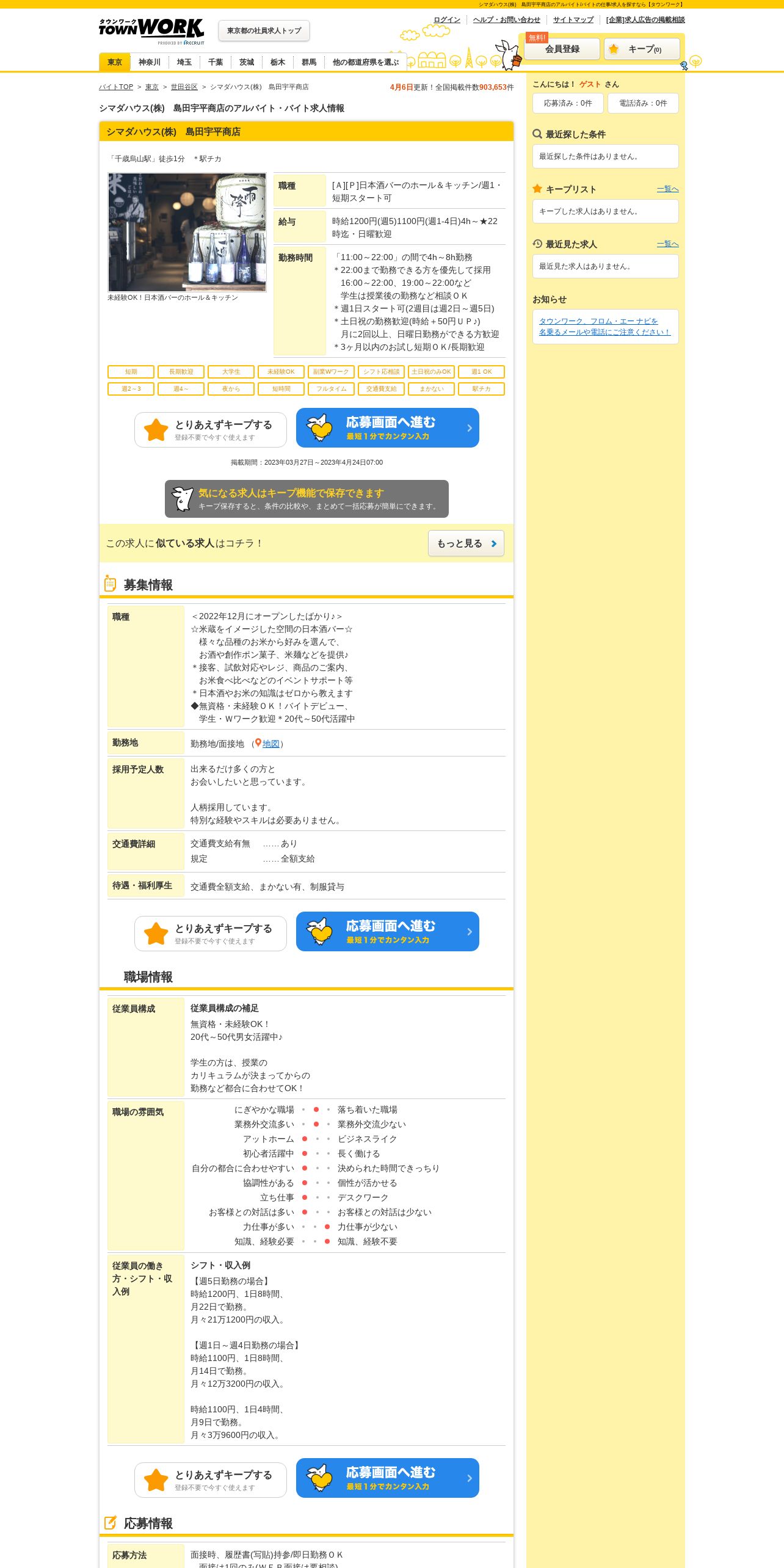
Task: Open 一覧へ link beside 最近見た求人
Action: point(667,244)
